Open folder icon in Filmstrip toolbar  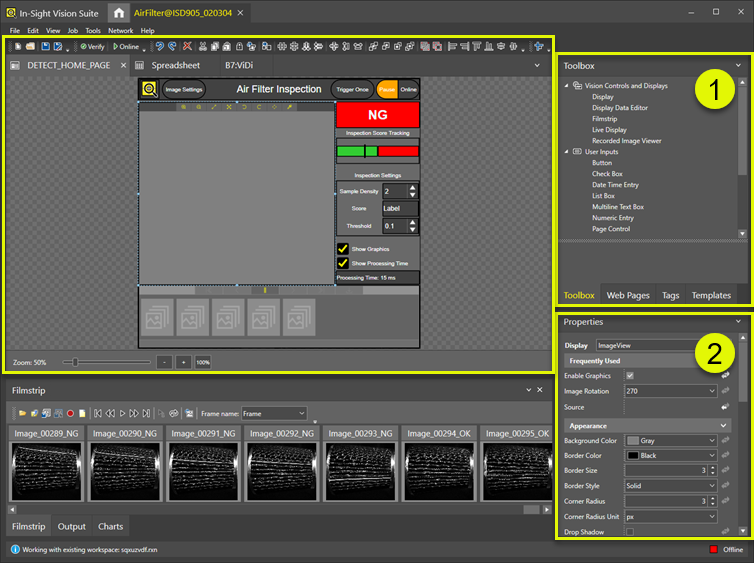coord(20,413)
